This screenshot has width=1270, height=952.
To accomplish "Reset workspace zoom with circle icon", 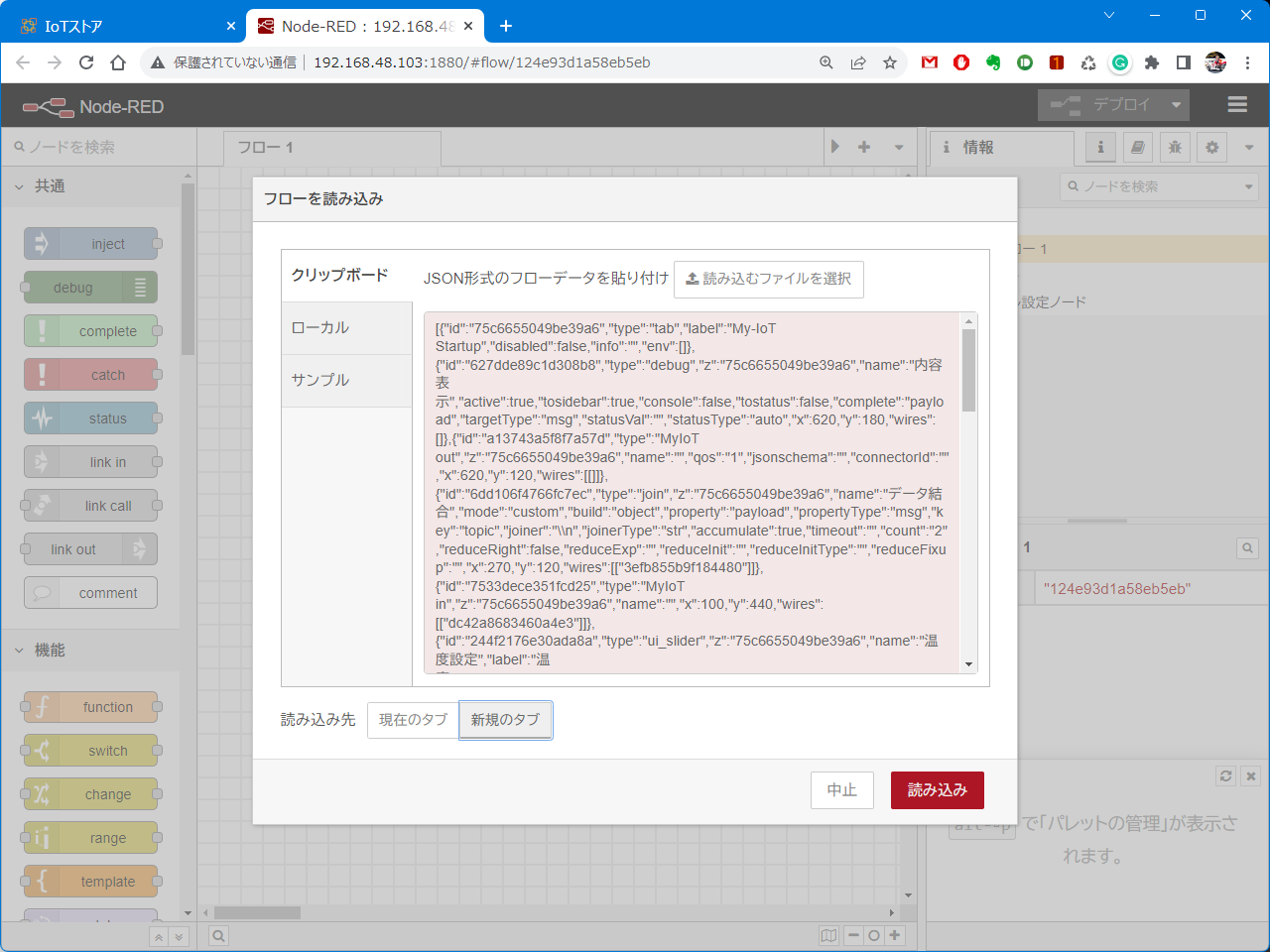I will (x=874, y=935).
